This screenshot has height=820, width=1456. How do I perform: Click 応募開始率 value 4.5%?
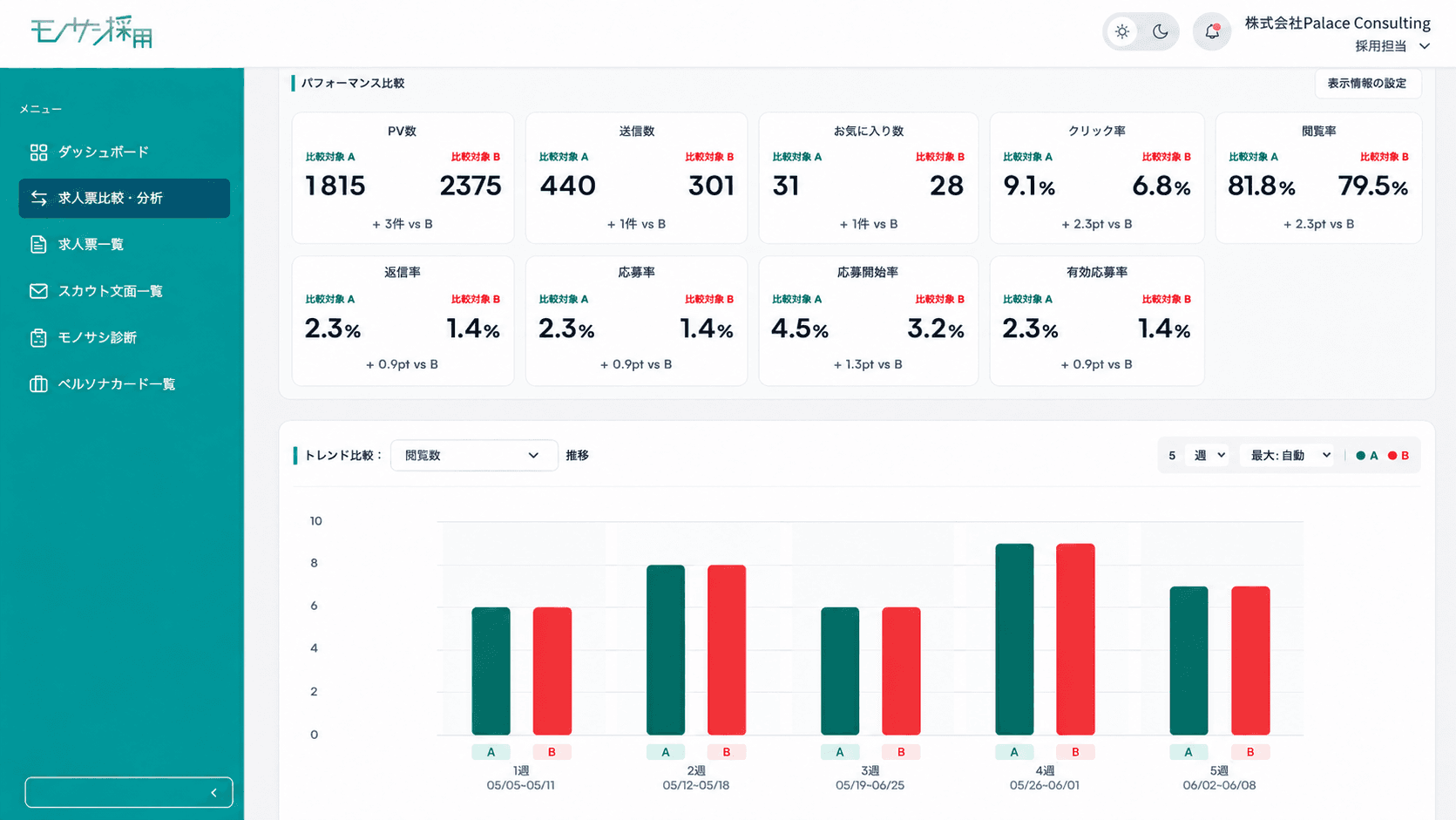pos(800,329)
